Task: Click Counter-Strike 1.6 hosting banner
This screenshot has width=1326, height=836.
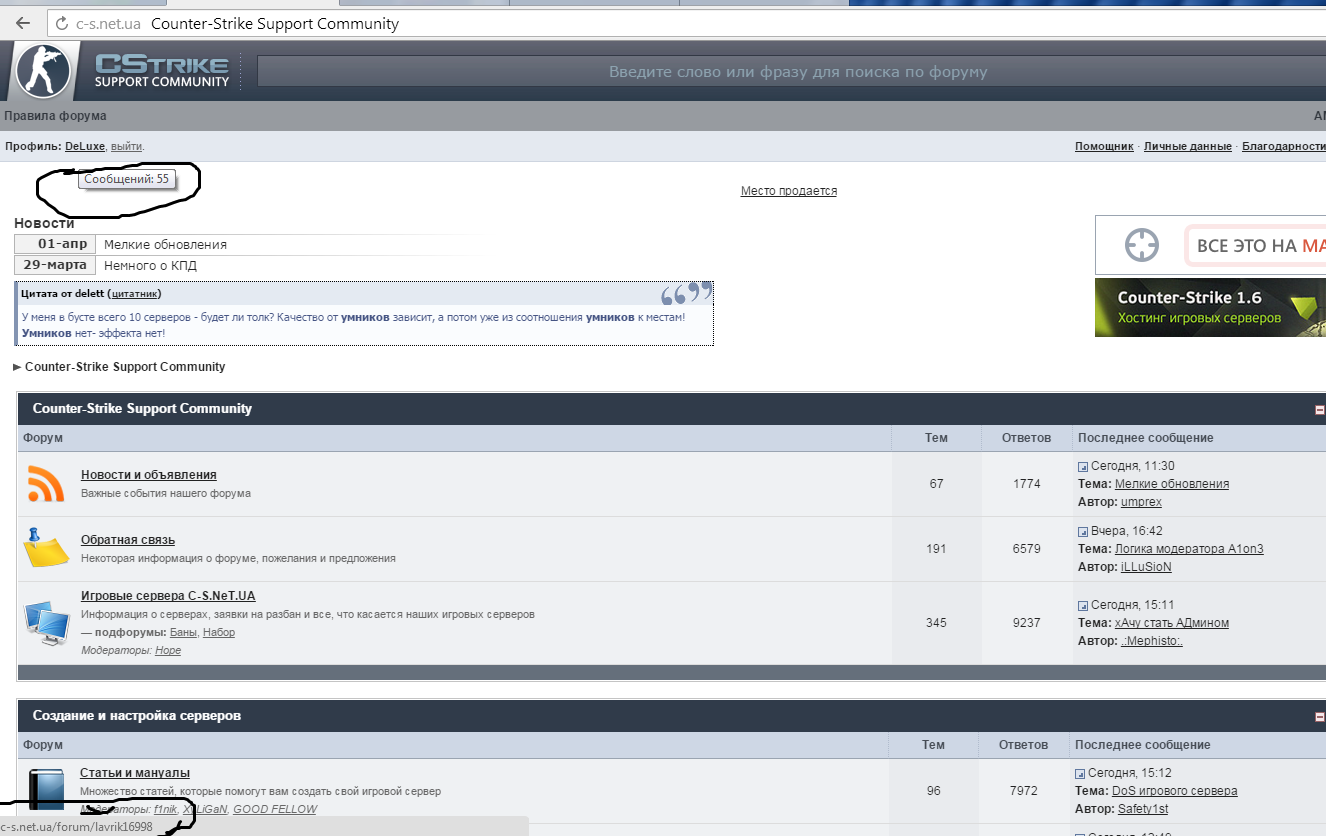Action: [1210, 307]
